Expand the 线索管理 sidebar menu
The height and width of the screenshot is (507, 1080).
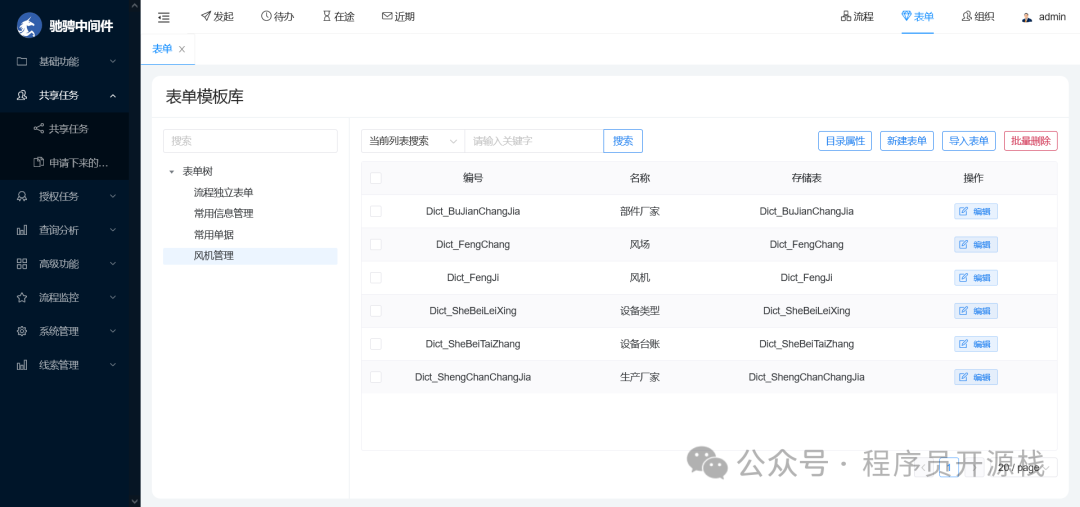[x=65, y=365]
